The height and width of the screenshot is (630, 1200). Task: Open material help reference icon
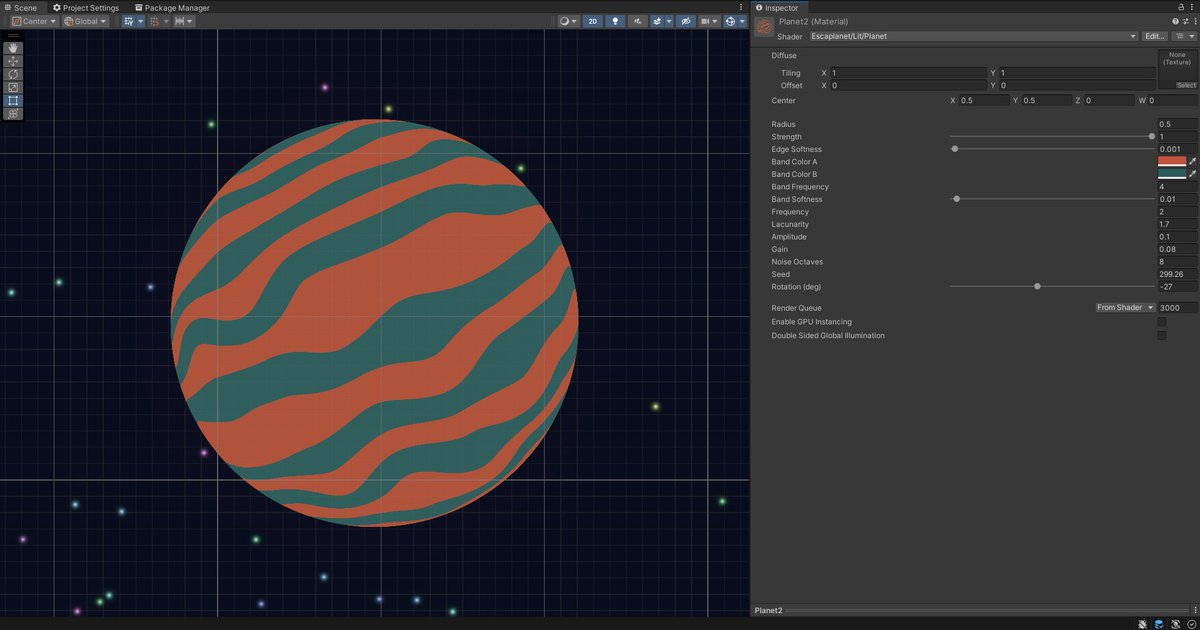(1175, 20)
